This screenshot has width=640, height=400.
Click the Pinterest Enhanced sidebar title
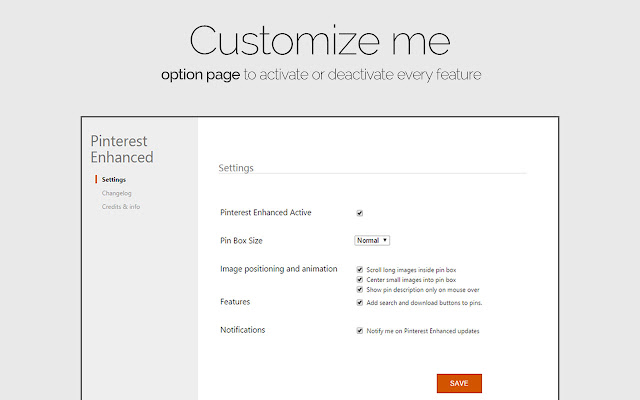tap(122, 149)
